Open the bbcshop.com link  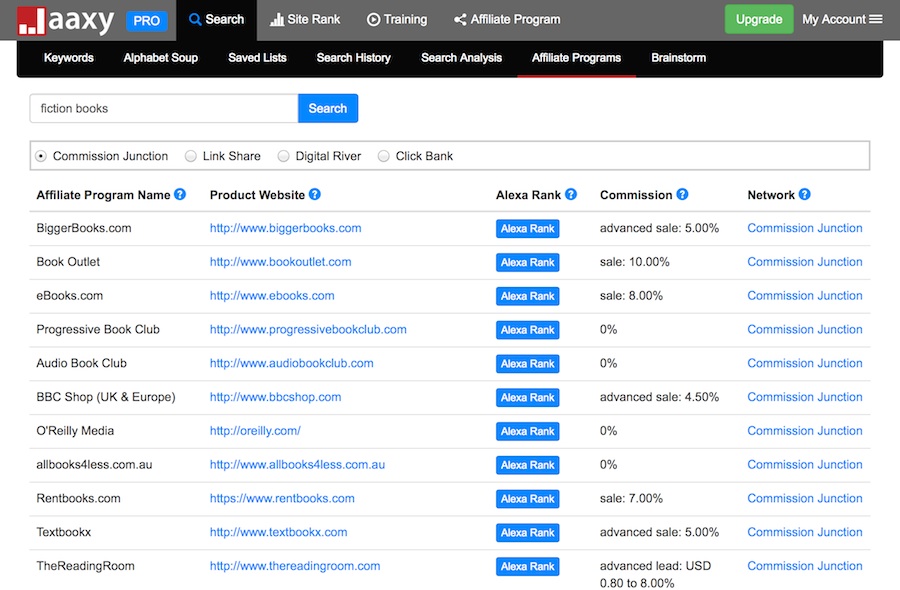pos(275,398)
